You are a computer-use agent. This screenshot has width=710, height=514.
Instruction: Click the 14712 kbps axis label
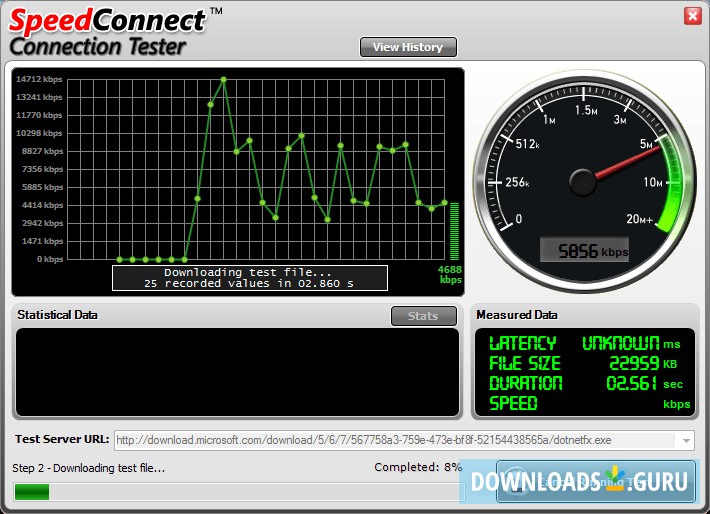(39, 79)
